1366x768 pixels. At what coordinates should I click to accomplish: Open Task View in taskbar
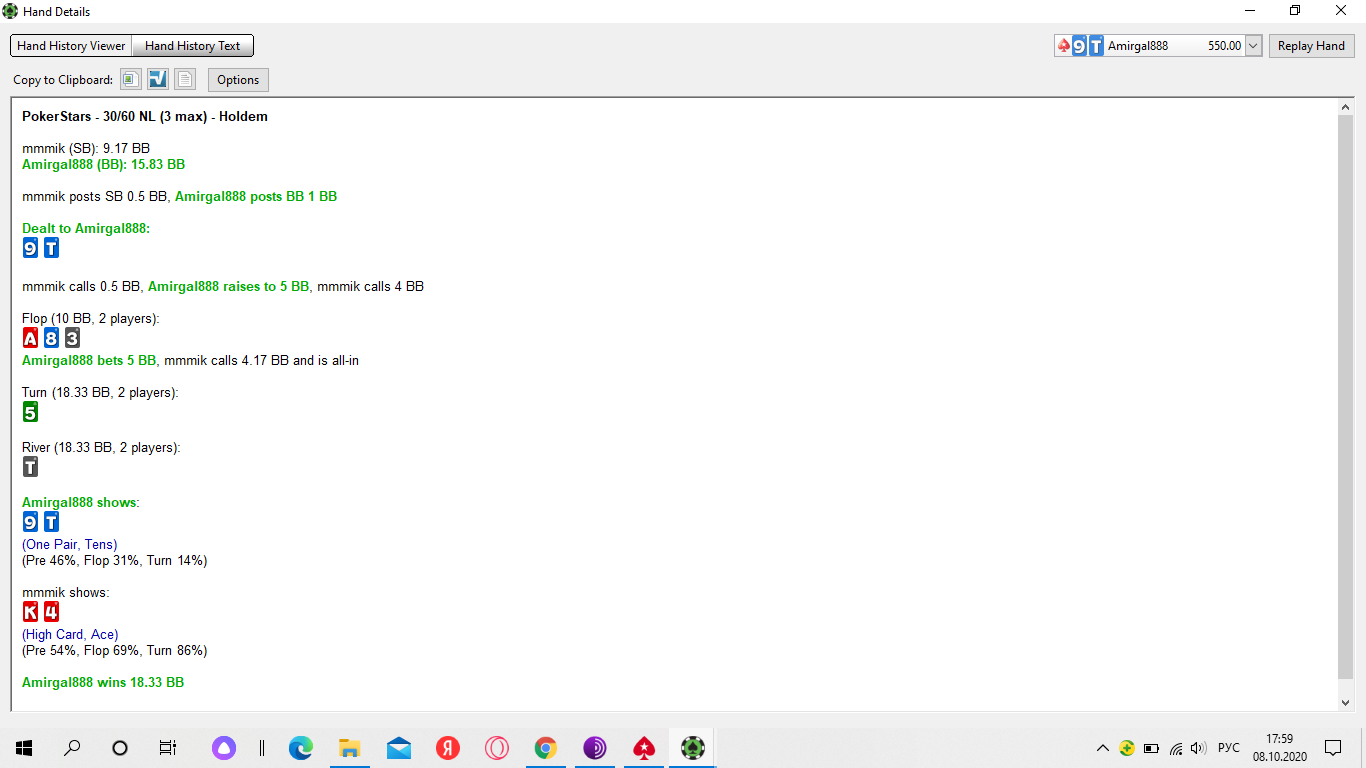pos(168,747)
